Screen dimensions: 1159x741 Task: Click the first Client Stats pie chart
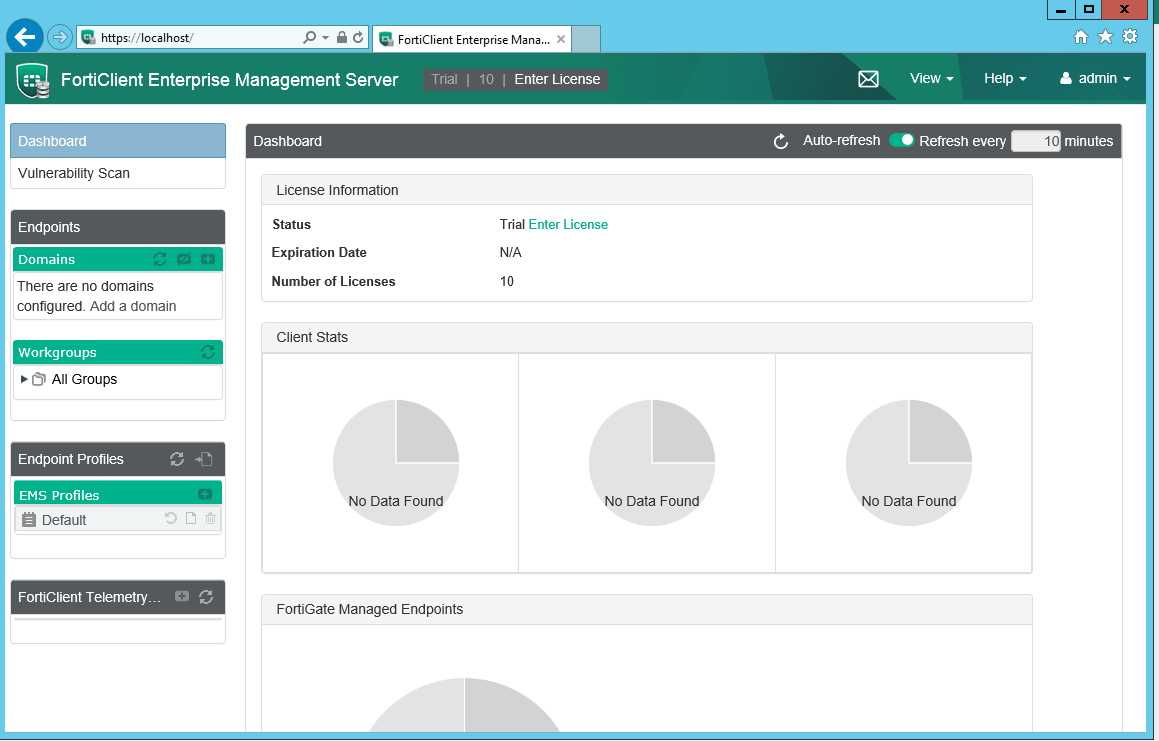pos(396,463)
